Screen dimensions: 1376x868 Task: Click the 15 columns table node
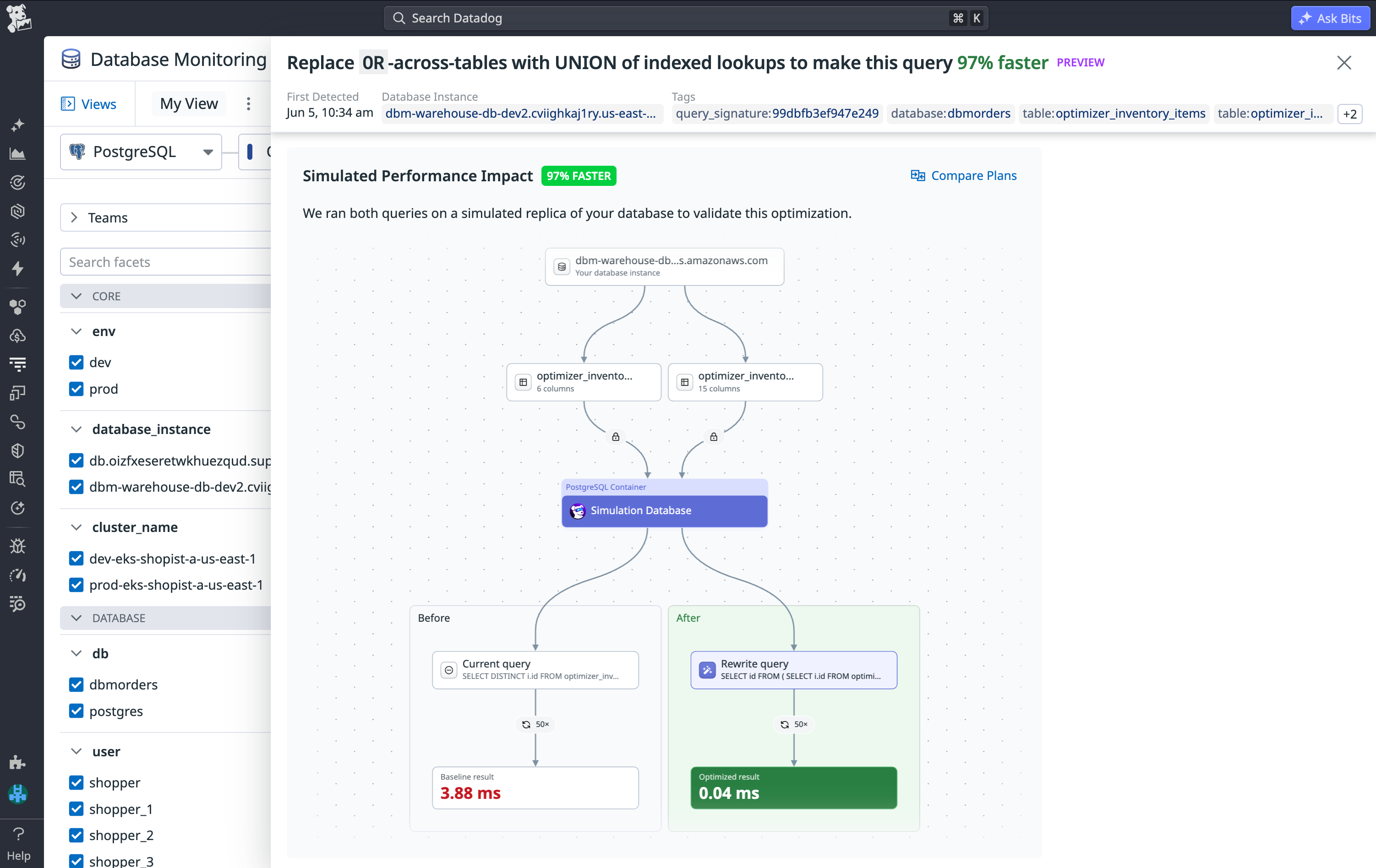pos(745,382)
